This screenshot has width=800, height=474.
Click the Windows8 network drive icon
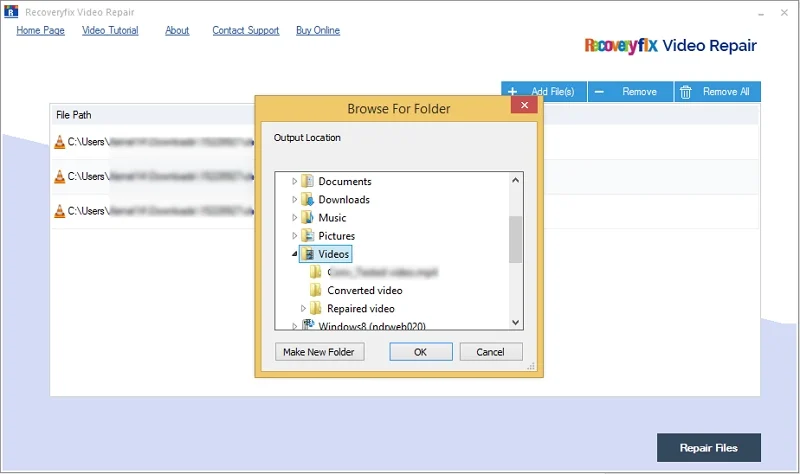[308, 325]
